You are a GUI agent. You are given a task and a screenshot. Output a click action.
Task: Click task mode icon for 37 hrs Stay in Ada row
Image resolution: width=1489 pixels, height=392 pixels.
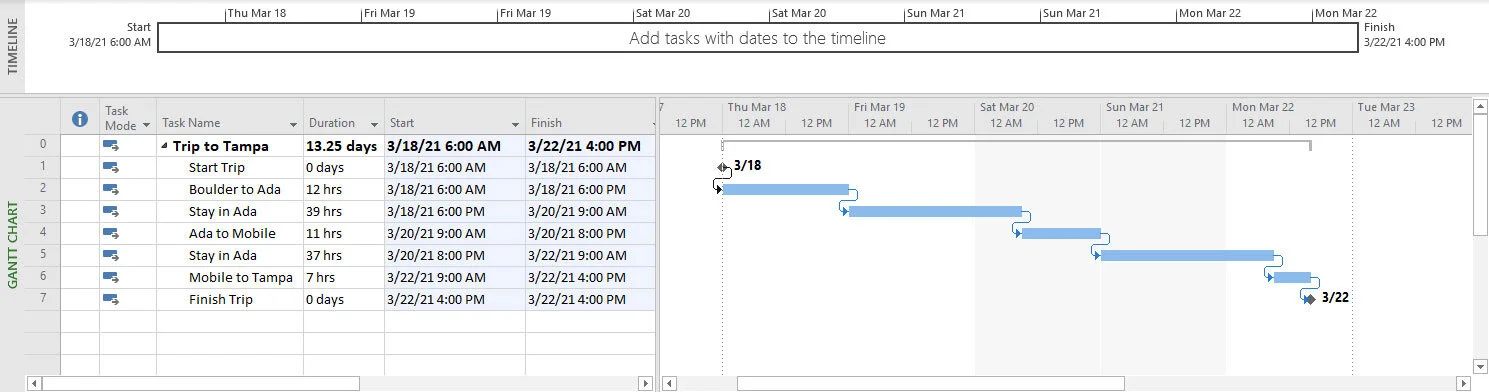click(111, 256)
